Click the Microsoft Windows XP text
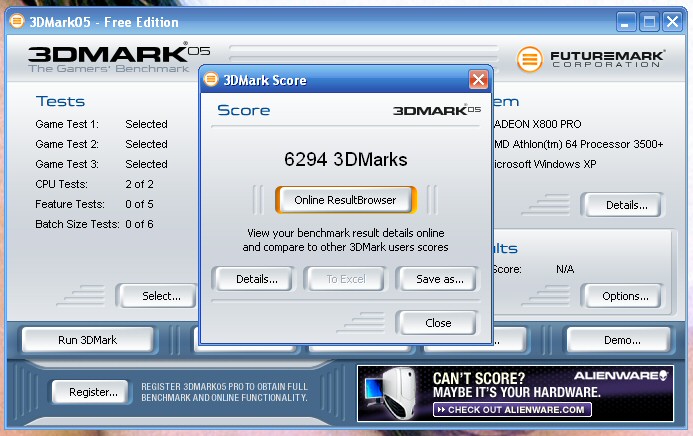This screenshot has width=693, height=436. pos(545,164)
